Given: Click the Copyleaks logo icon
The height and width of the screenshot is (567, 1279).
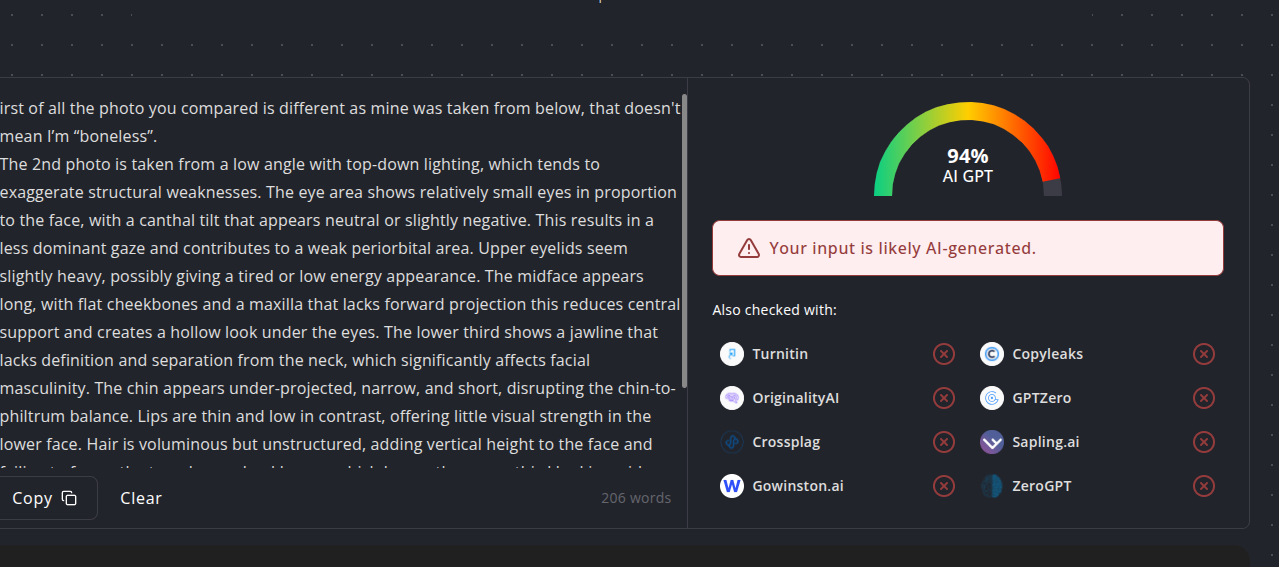Looking at the screenshot, I should click(992, 354).
